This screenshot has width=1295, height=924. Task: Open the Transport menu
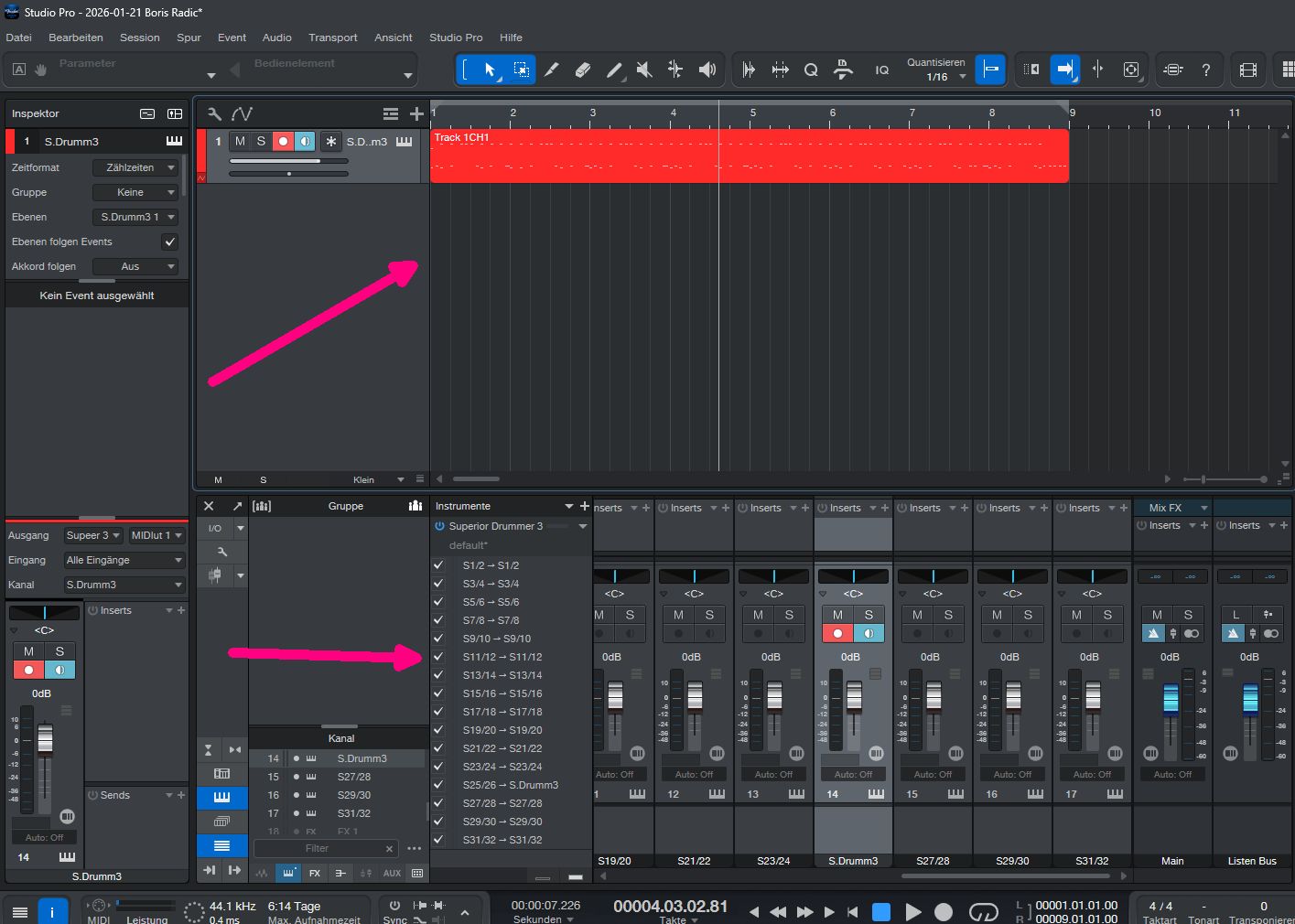pyautogui.click(x=332, y=38)
